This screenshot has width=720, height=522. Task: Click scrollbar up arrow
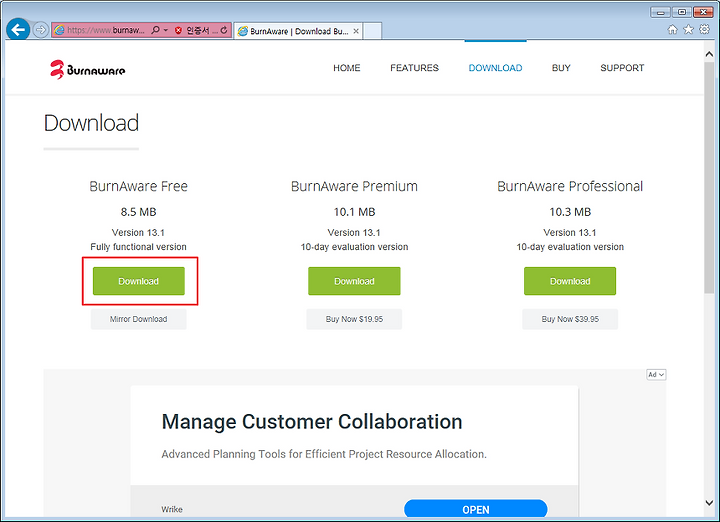pyautogui.click(x=709, y=54)
